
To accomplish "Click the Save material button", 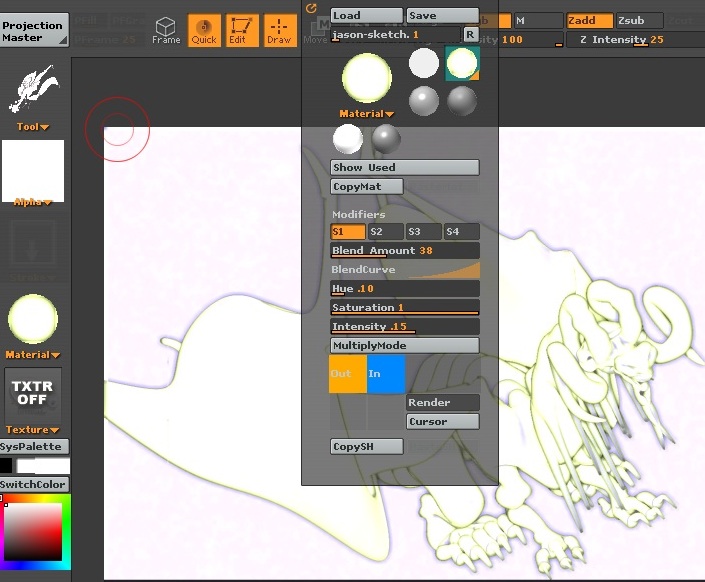I will click(x=443, y=16).
